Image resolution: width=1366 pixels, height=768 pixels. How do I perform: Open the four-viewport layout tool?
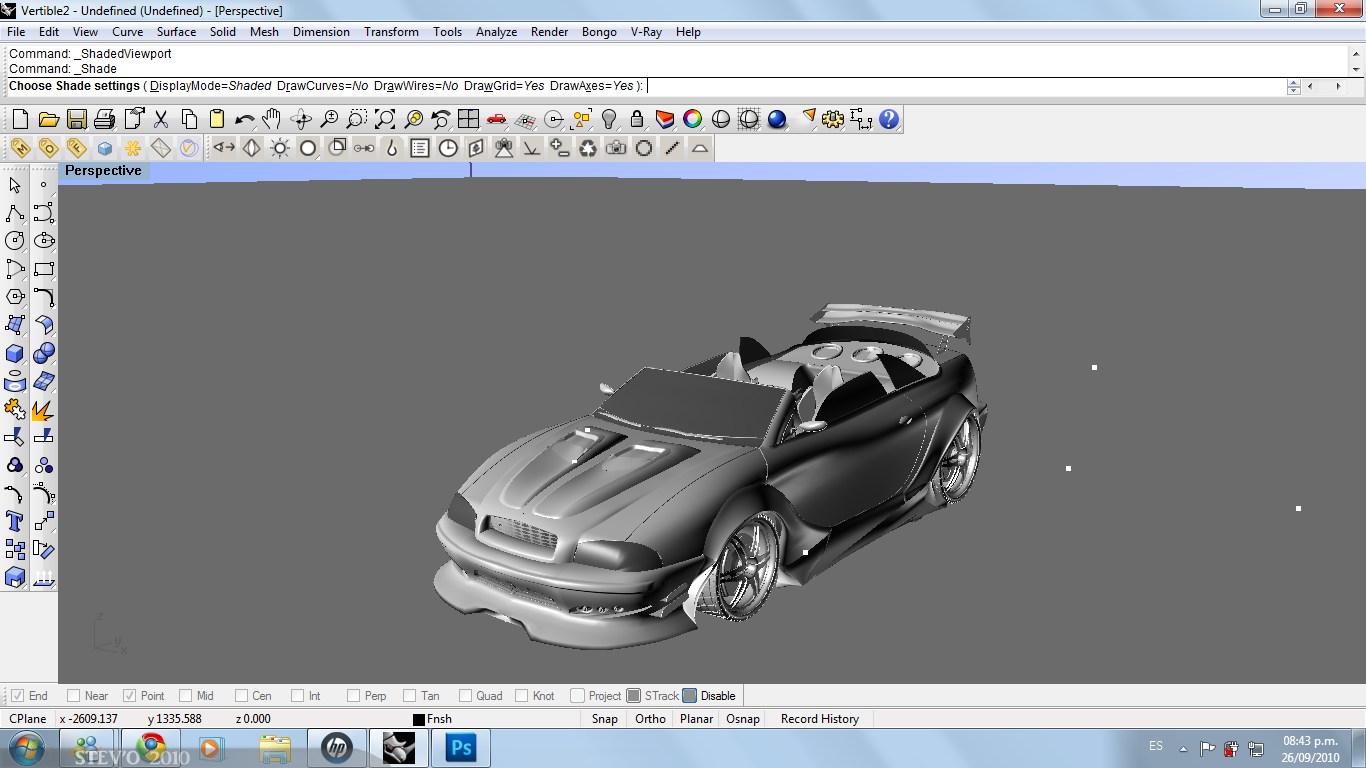click(x=468, y=120)
